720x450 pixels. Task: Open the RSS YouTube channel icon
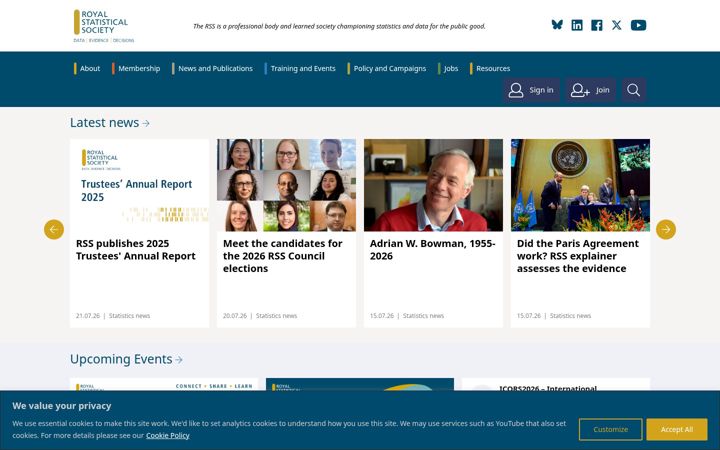point(638,25)
